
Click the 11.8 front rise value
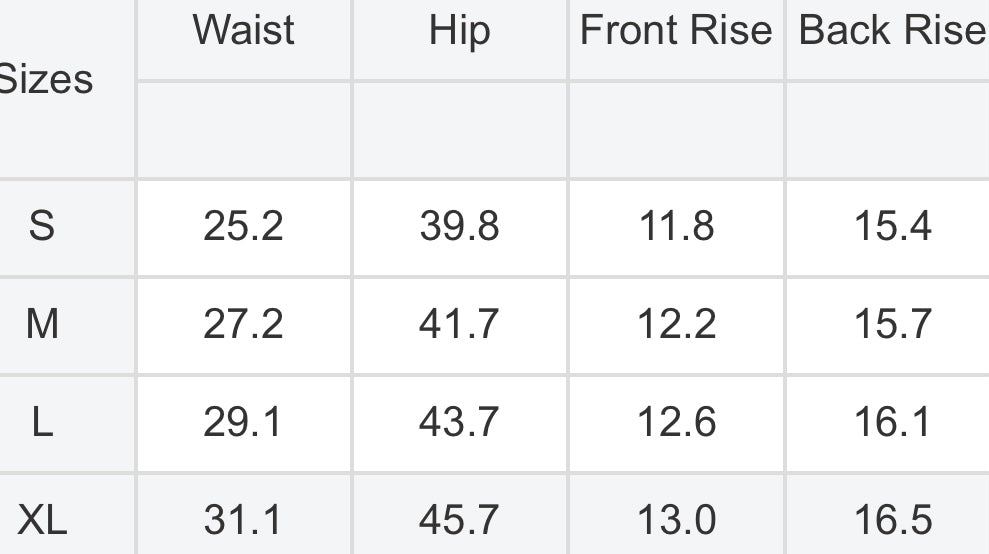click(676, 226)
